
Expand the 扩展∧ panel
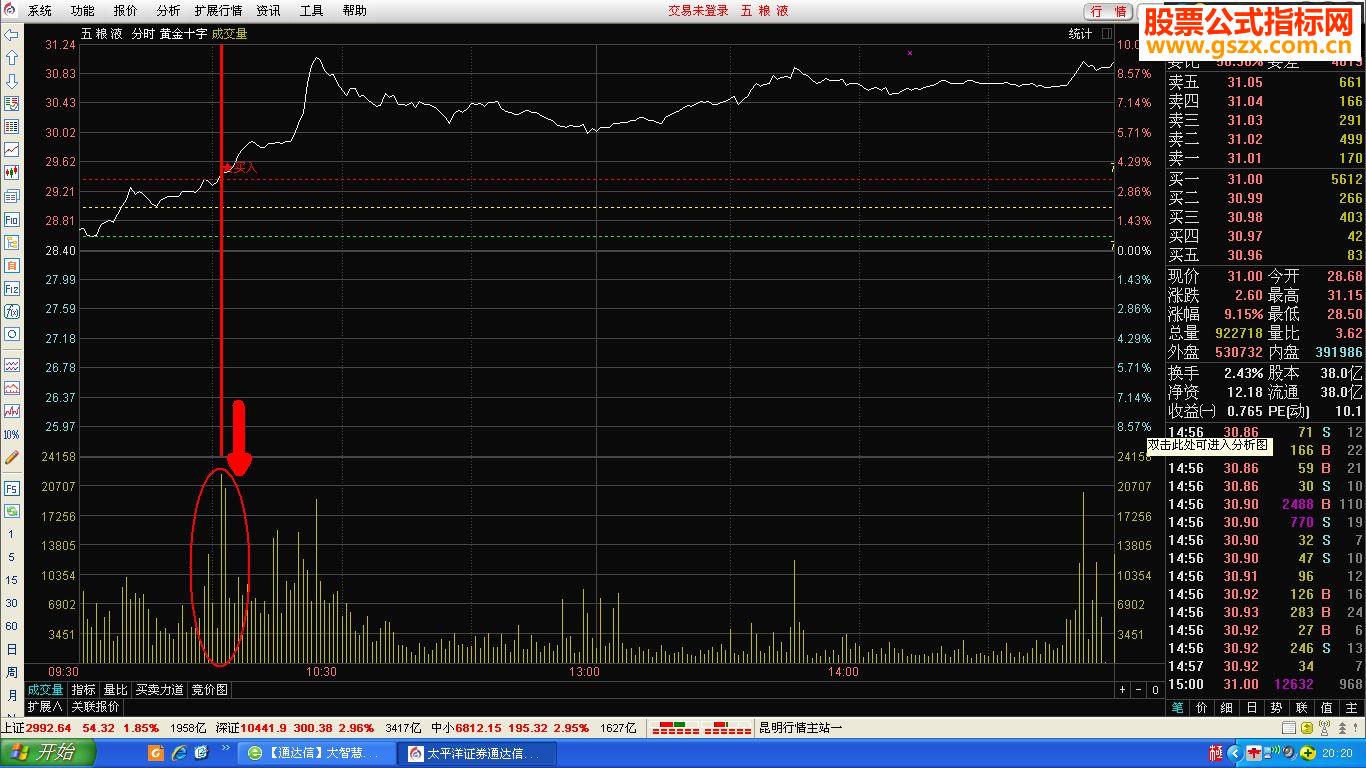tap(44, 706)
